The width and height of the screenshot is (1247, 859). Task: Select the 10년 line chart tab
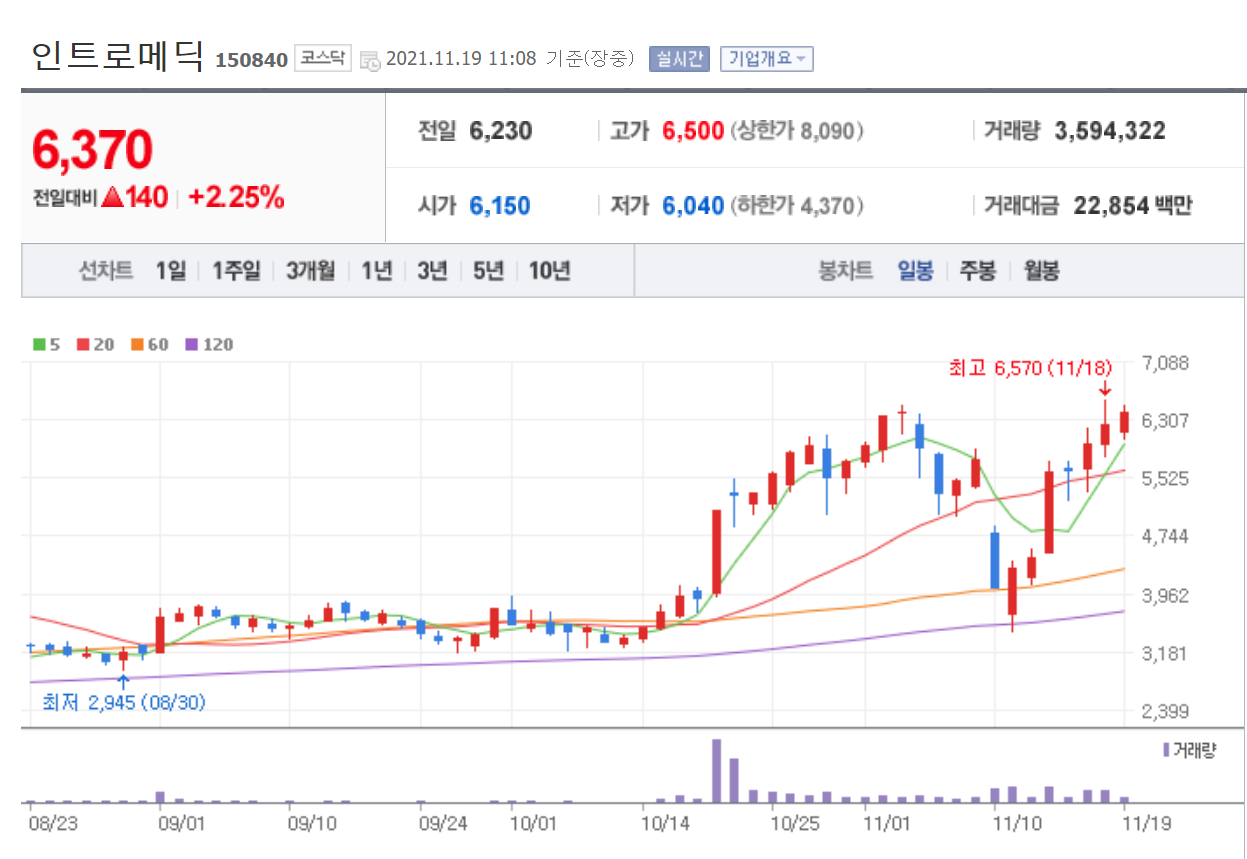(549, 270)
